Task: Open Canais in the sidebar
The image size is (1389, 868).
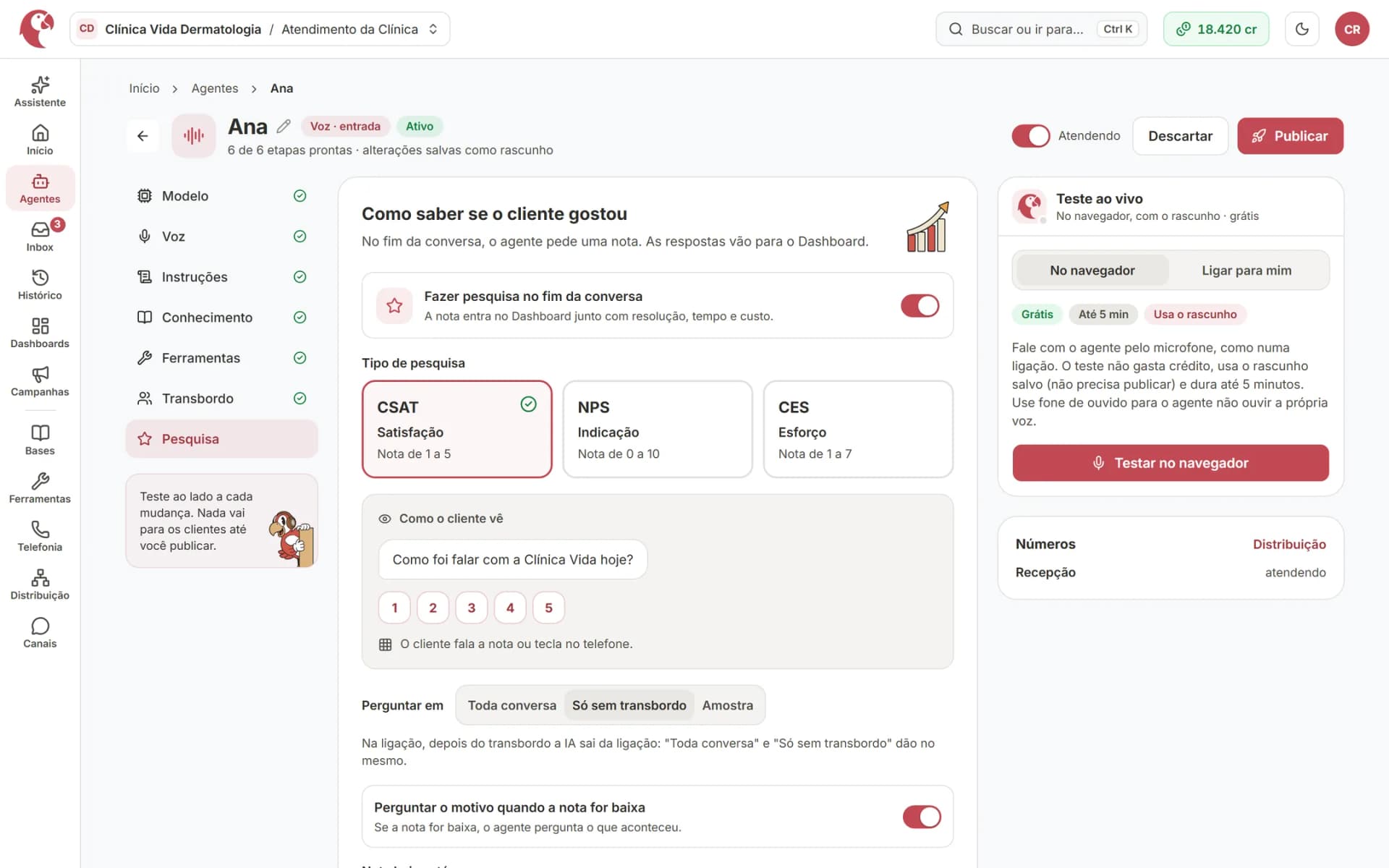Action: point(40,633)
